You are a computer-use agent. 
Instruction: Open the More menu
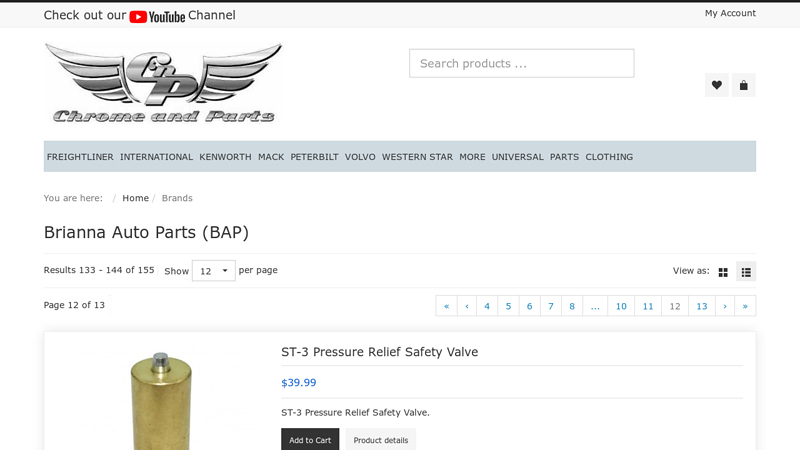coord(472,157)
